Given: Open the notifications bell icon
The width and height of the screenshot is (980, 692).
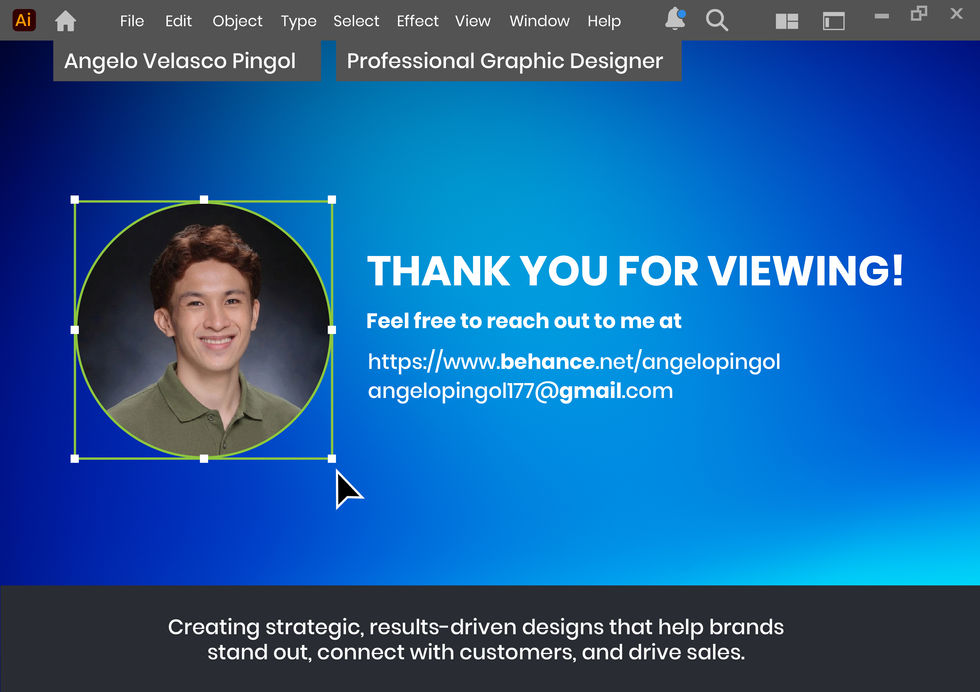Looking at the screenshot, I should tap(675, 19).
